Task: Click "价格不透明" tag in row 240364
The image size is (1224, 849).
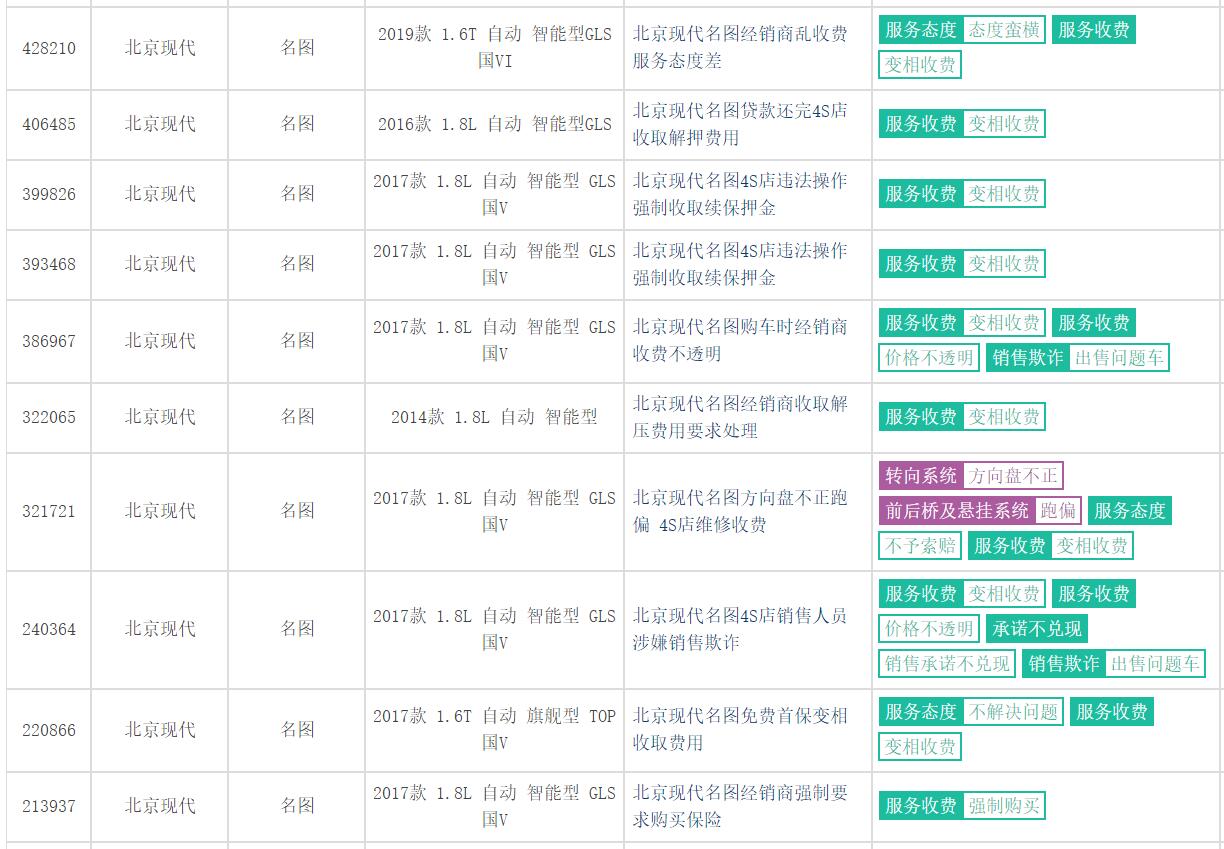Action: click(x=929, y=629)
